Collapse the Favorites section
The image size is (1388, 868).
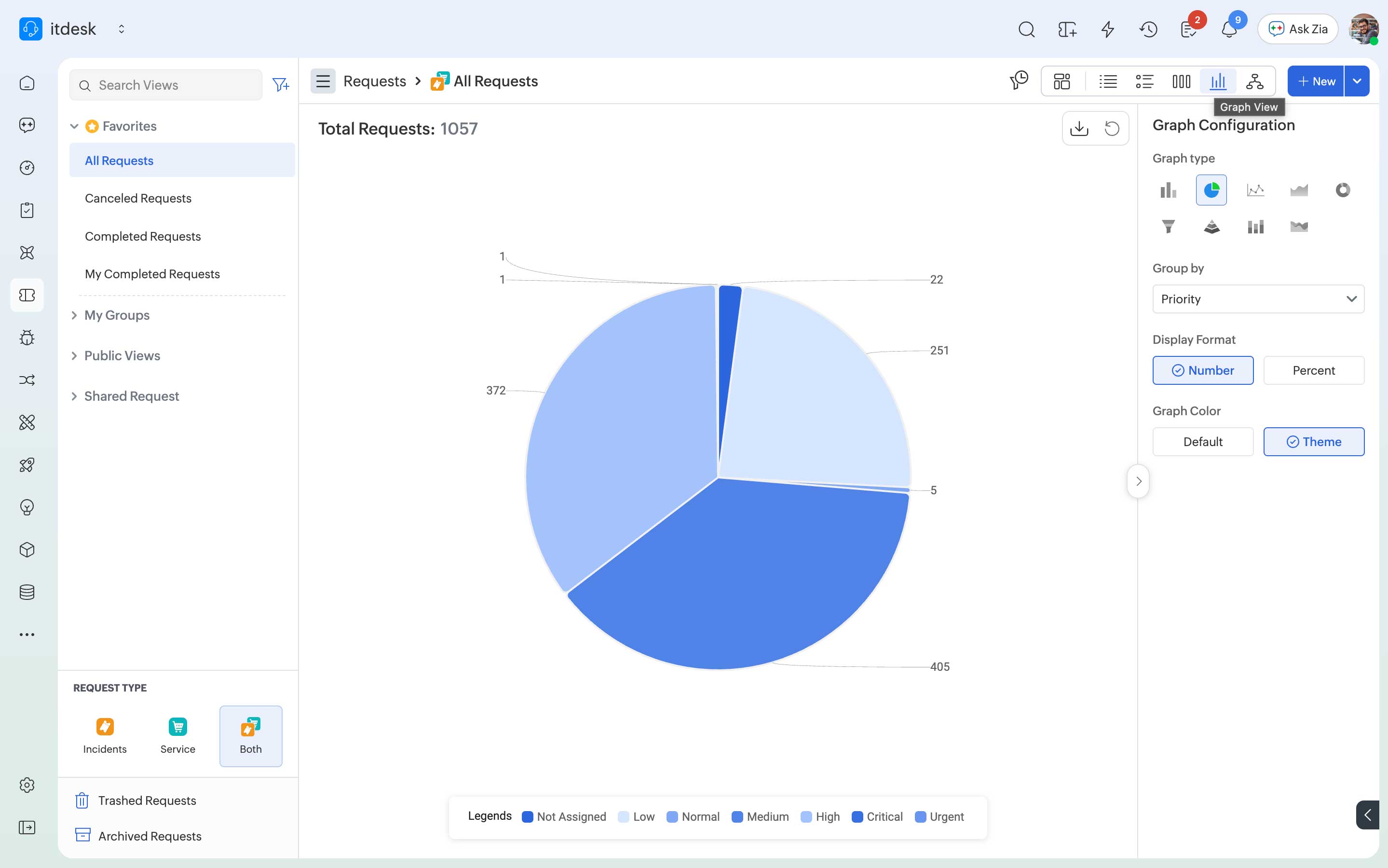point(74,126)
